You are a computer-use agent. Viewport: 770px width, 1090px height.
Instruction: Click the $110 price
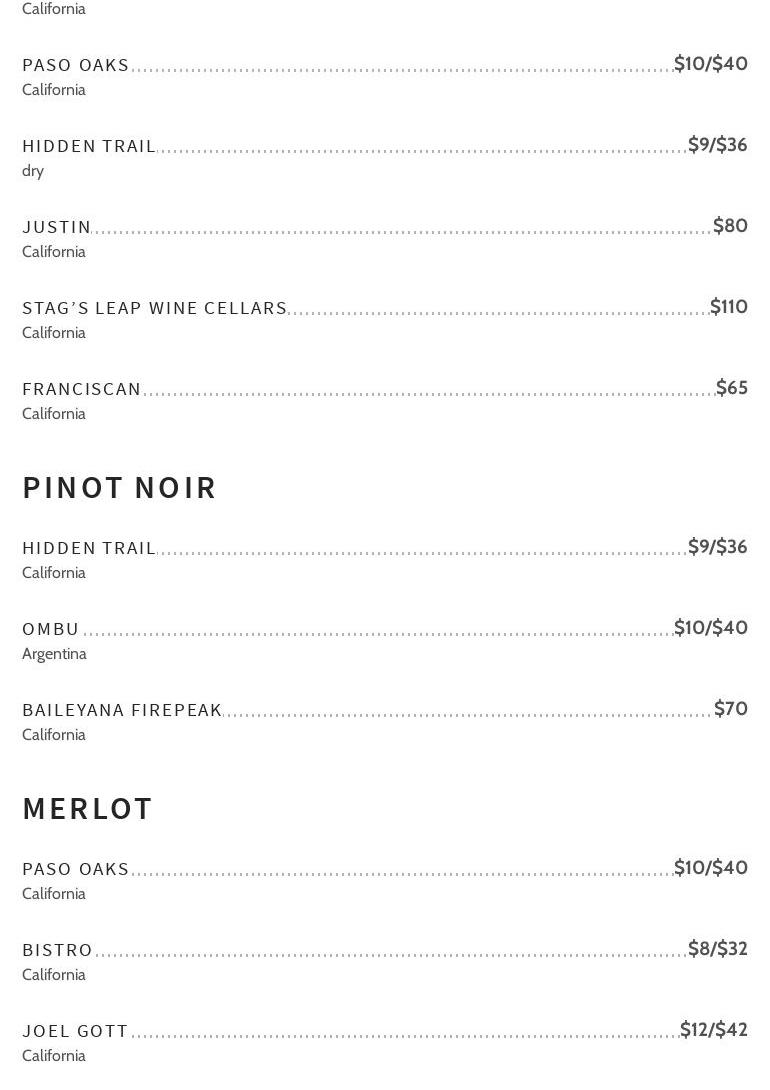(728, 307)
